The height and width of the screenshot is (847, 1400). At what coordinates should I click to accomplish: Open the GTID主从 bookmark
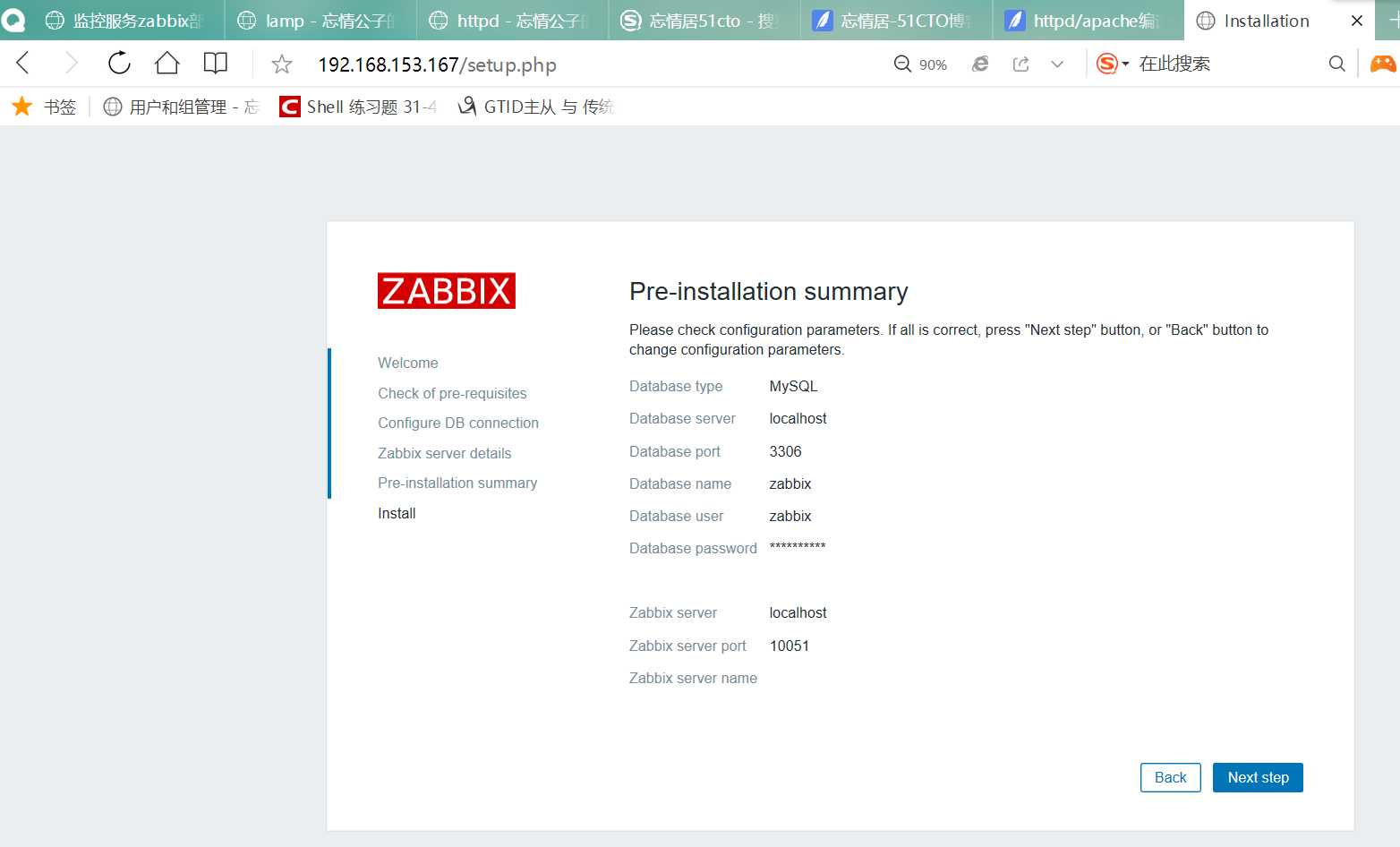[x=535, y=107]
